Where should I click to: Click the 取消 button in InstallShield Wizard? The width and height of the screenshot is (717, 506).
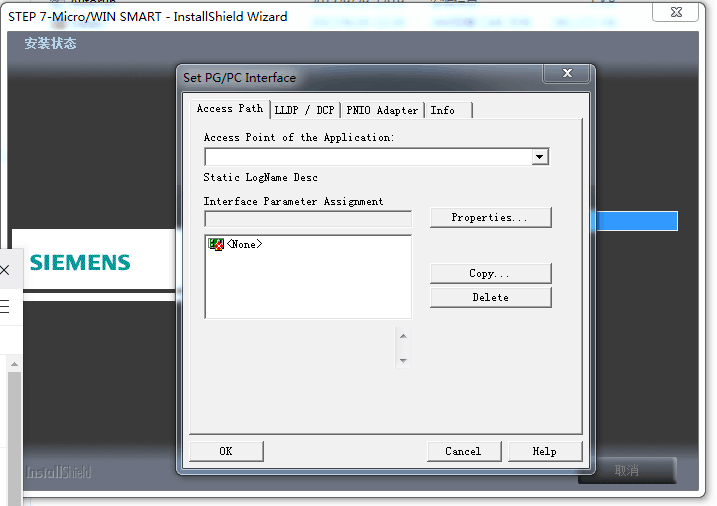click(x=627, y=470)
